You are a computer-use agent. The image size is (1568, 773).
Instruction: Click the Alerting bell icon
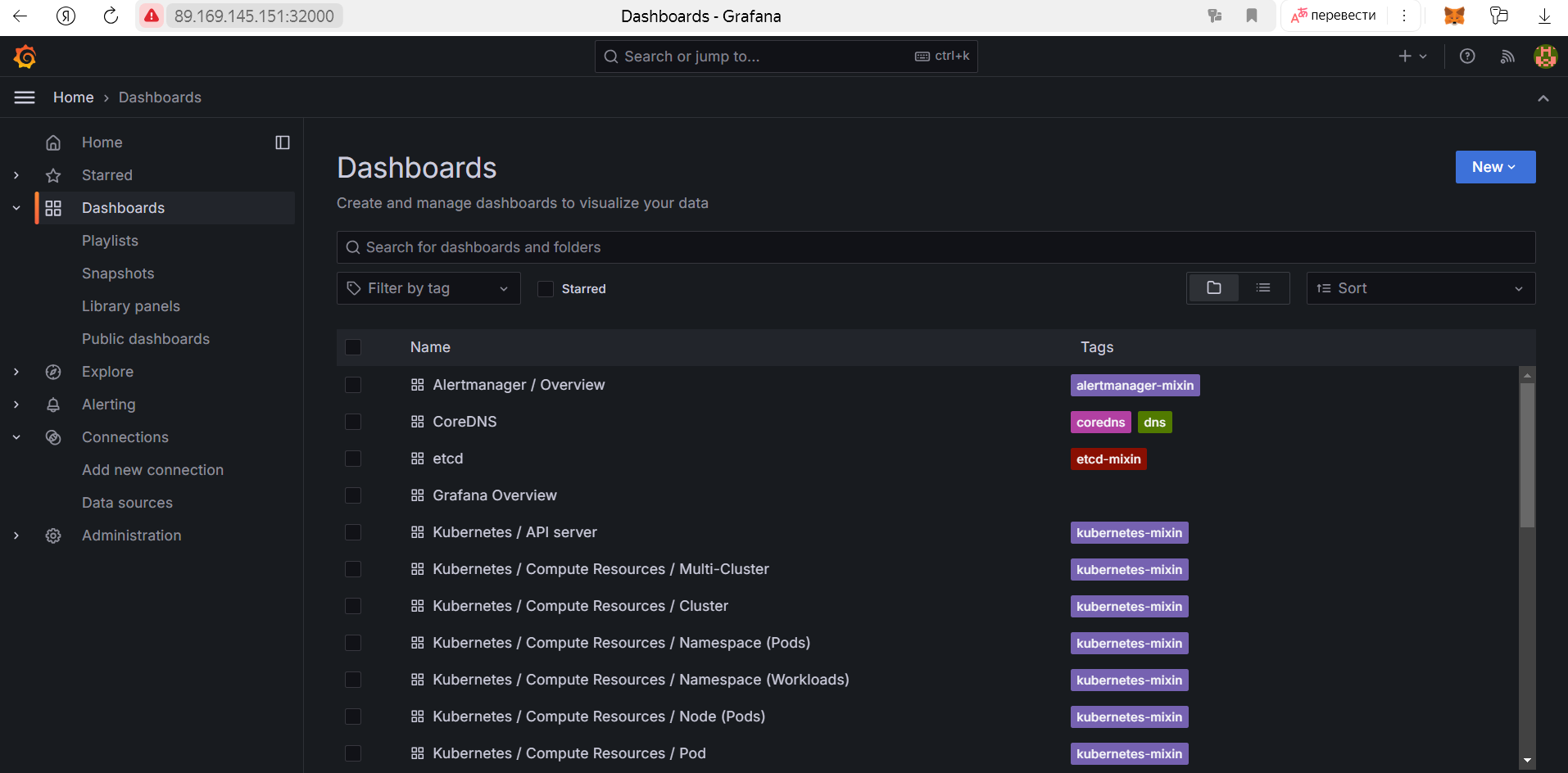click(x=53, y=405)
